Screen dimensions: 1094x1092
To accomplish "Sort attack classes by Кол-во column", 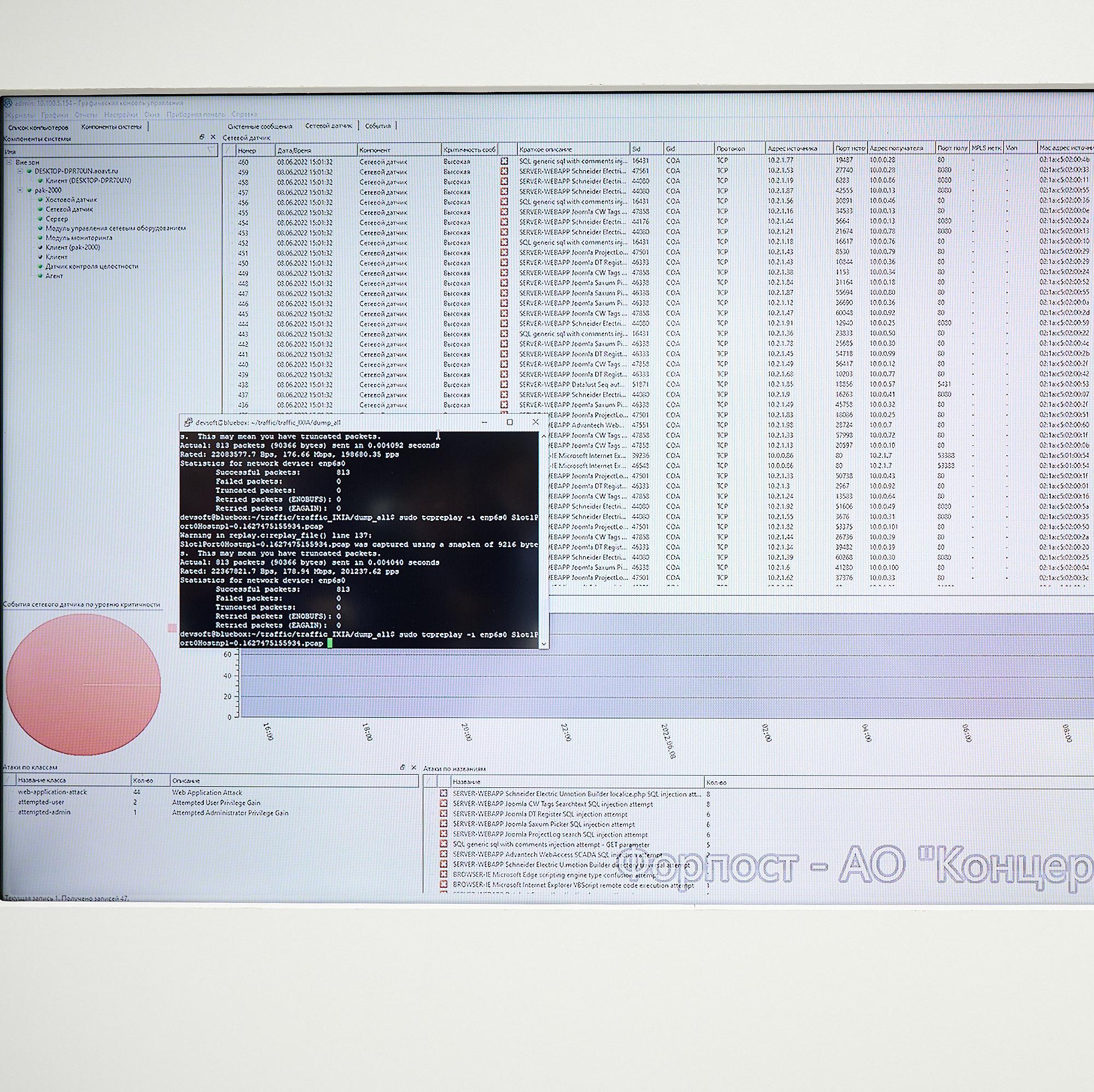I will tap(150, 781).
